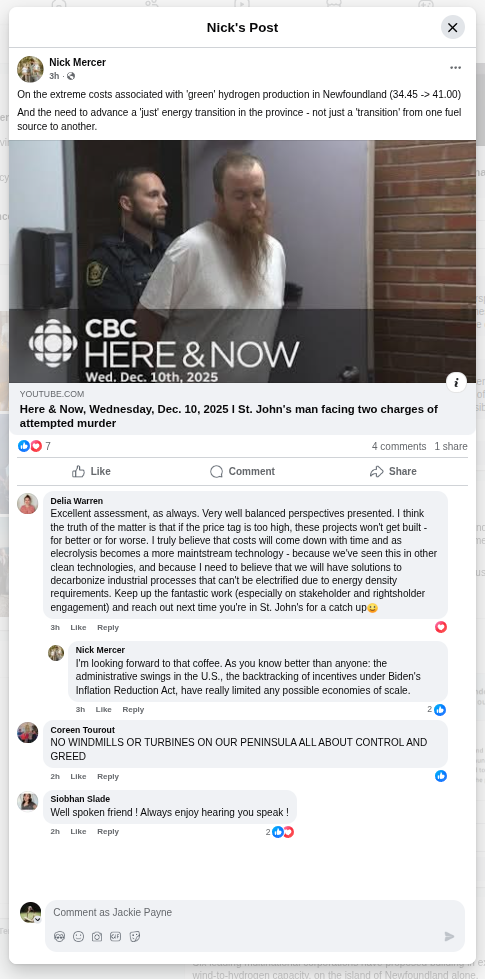This screenshot has height=979, width=485.
Task: Open the post options three-dot menu
Action: [456, 68]
